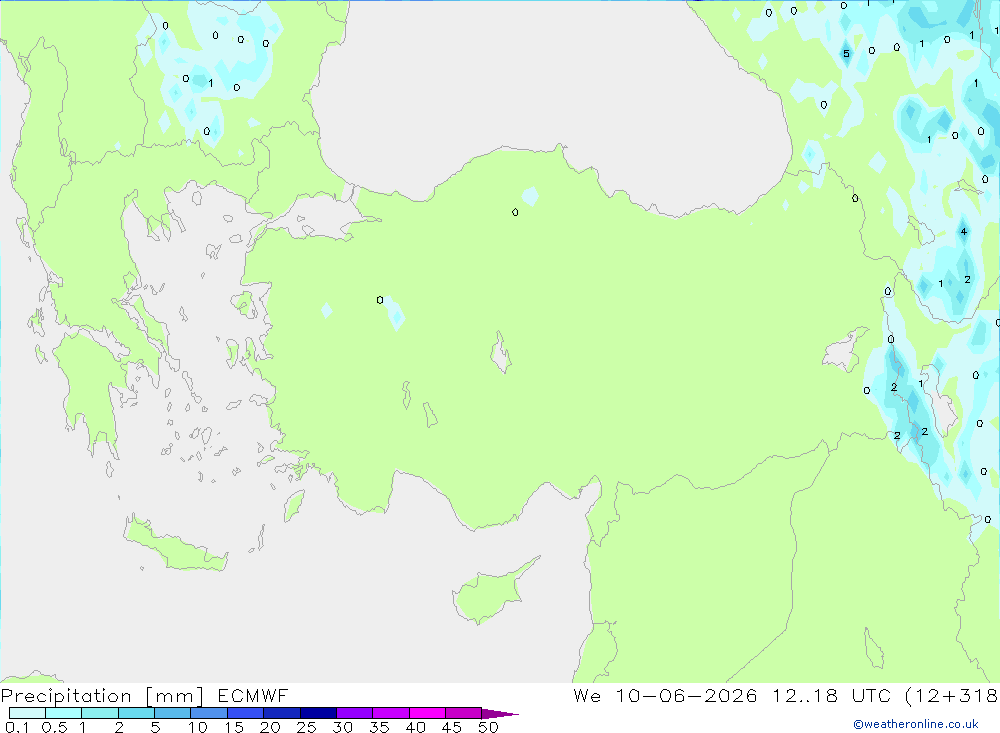Select the 30–35 mm legend color swatch
1000x733 pixels.
pos(354,713)
